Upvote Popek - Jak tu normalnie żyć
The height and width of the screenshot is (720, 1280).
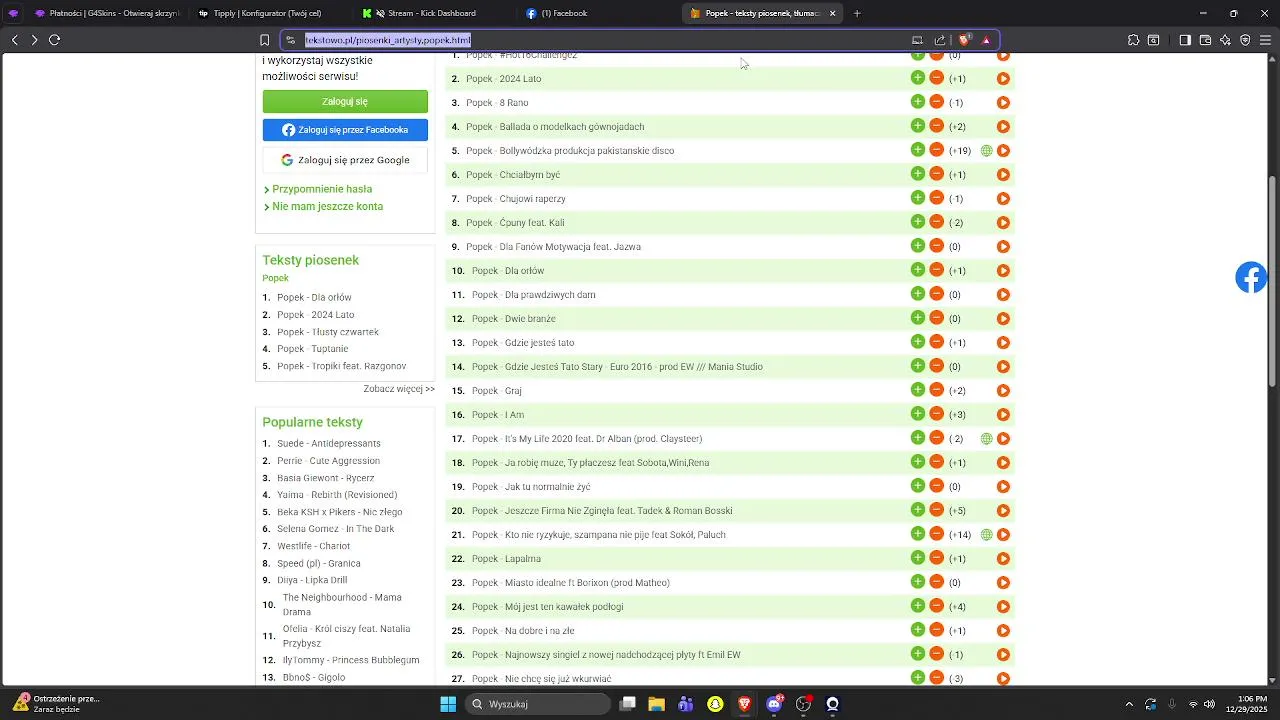(918, 486)
